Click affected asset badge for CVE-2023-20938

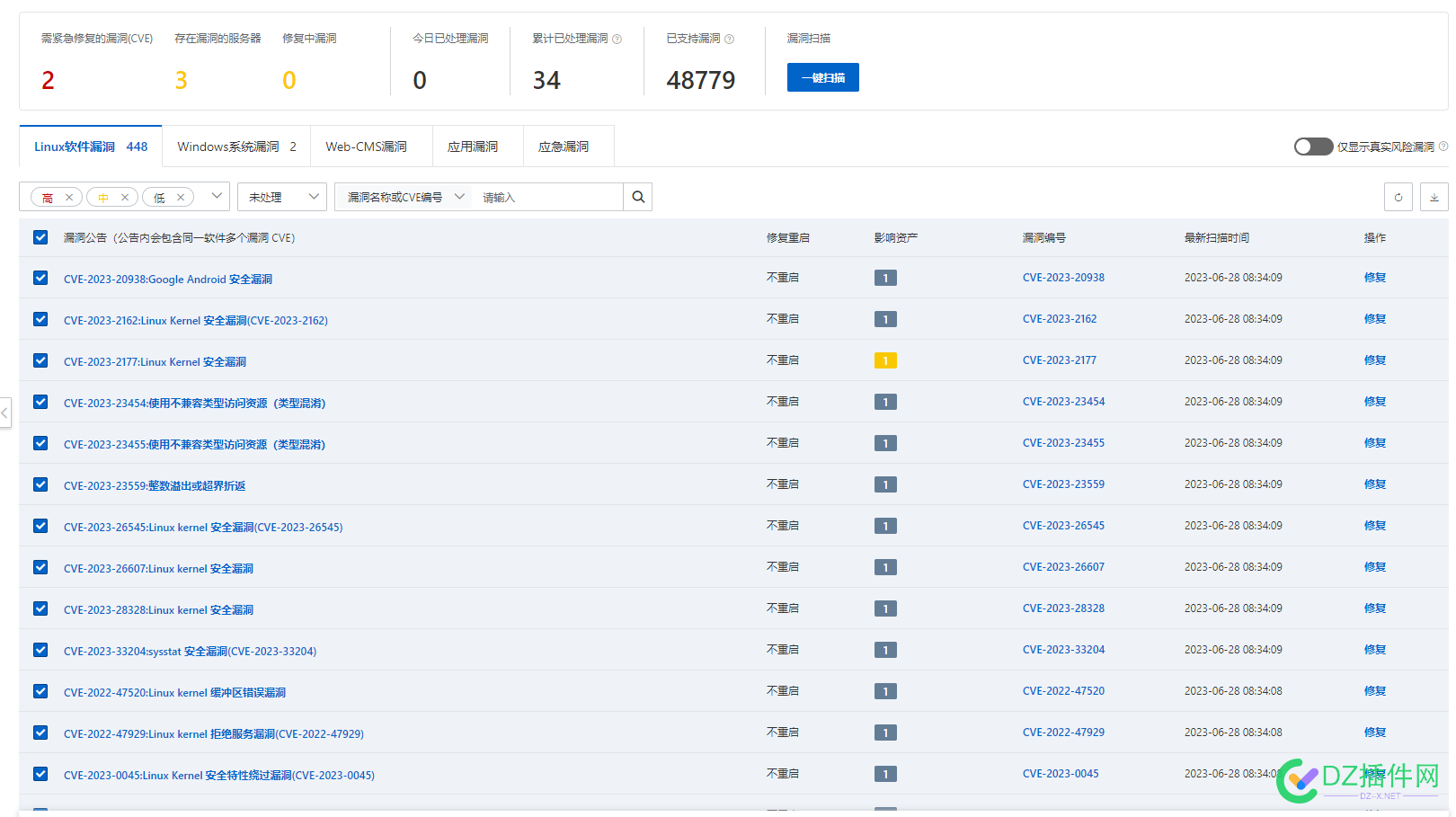[885, 278]
